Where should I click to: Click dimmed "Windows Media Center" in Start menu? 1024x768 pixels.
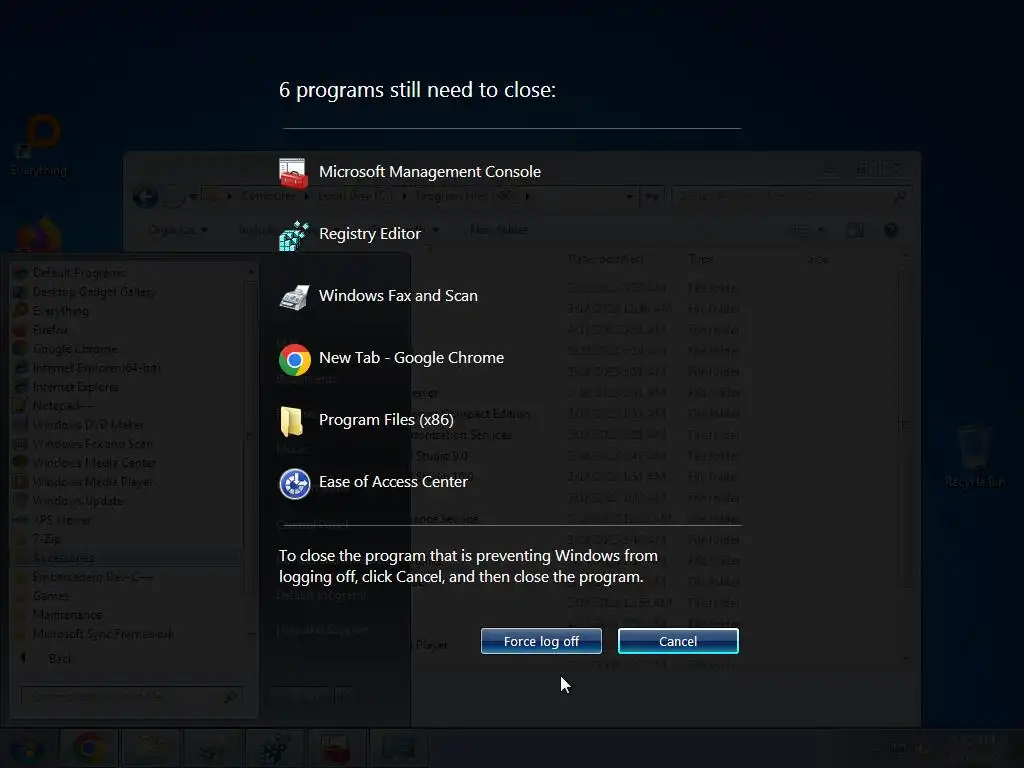[x=93, y=463]
